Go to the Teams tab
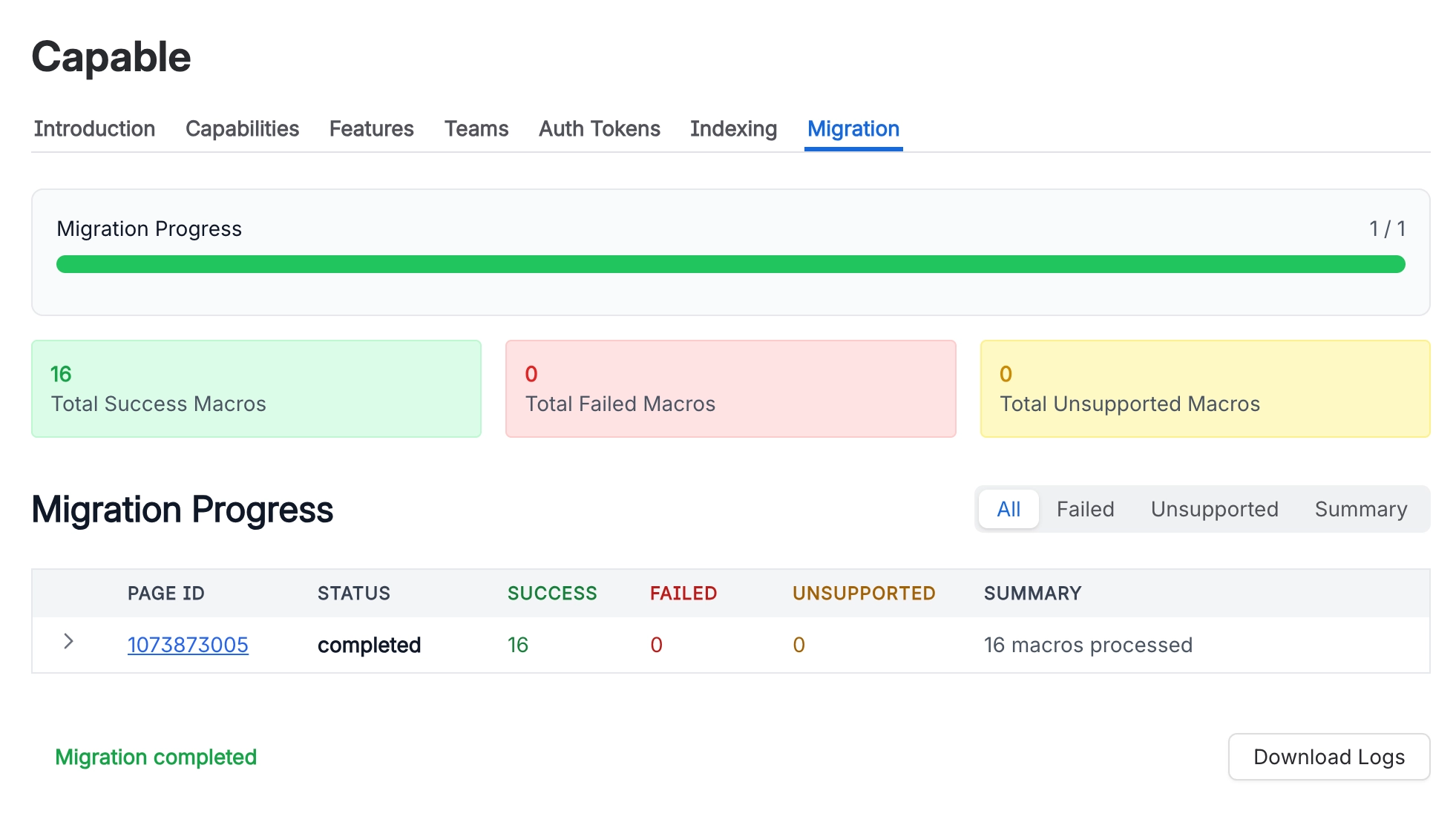 click(476, 128)
